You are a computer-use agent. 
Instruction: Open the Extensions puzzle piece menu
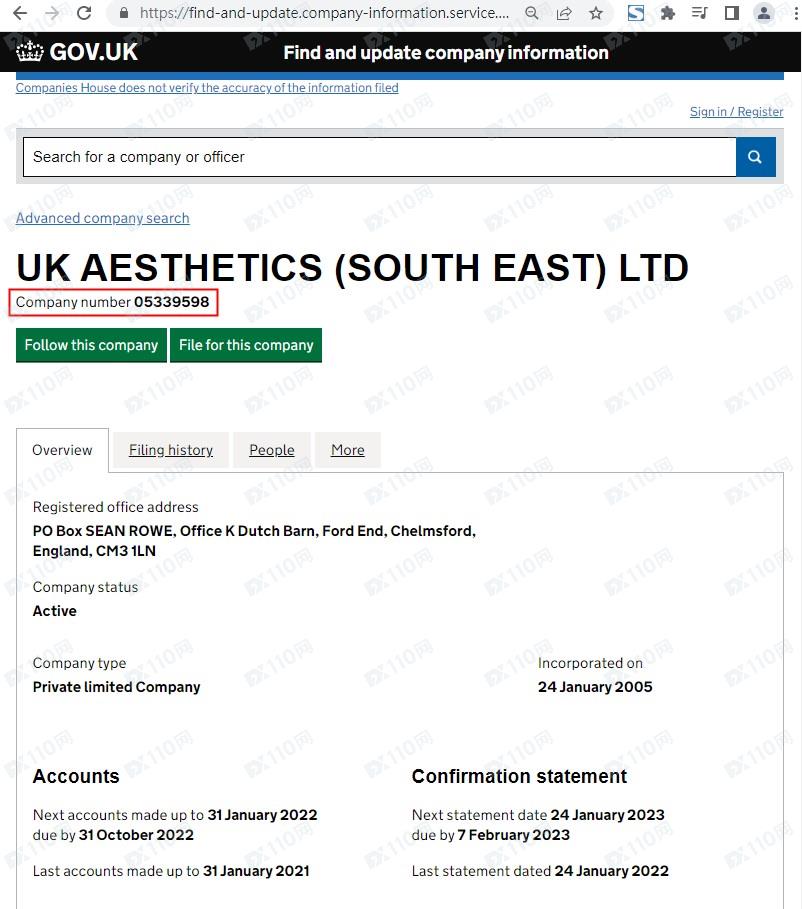pos(668,14)
